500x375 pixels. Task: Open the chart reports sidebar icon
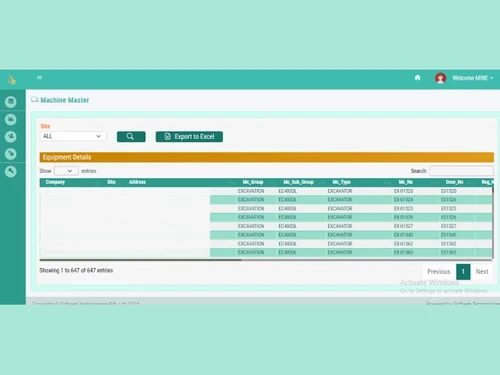11,119
